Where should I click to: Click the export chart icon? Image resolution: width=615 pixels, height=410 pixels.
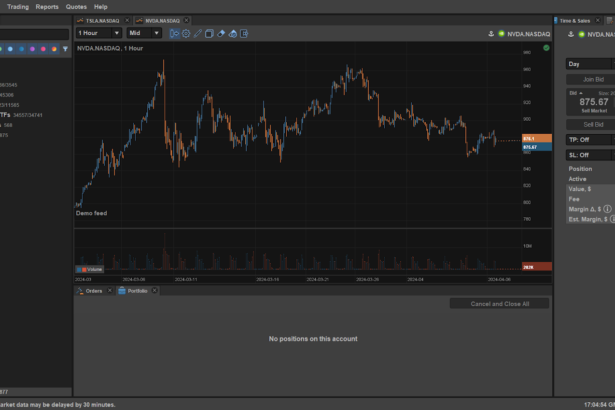click(x=244, y=33)
